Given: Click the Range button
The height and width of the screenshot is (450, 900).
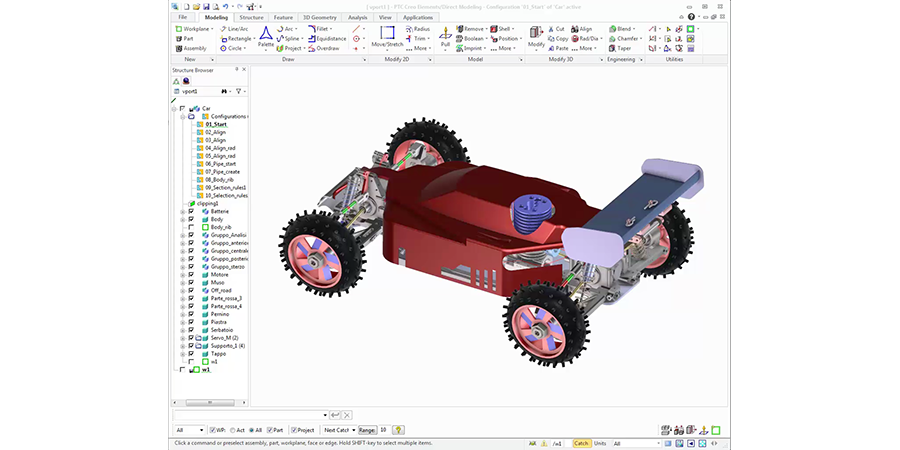Looking at the screenshot, I should (367, 429).
